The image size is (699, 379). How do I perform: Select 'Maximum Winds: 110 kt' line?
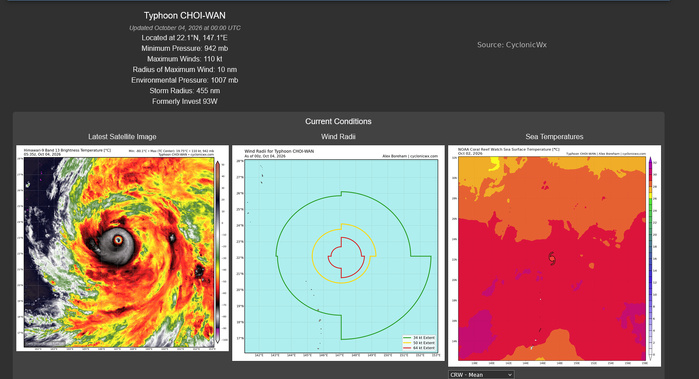(x=185, y=59)
